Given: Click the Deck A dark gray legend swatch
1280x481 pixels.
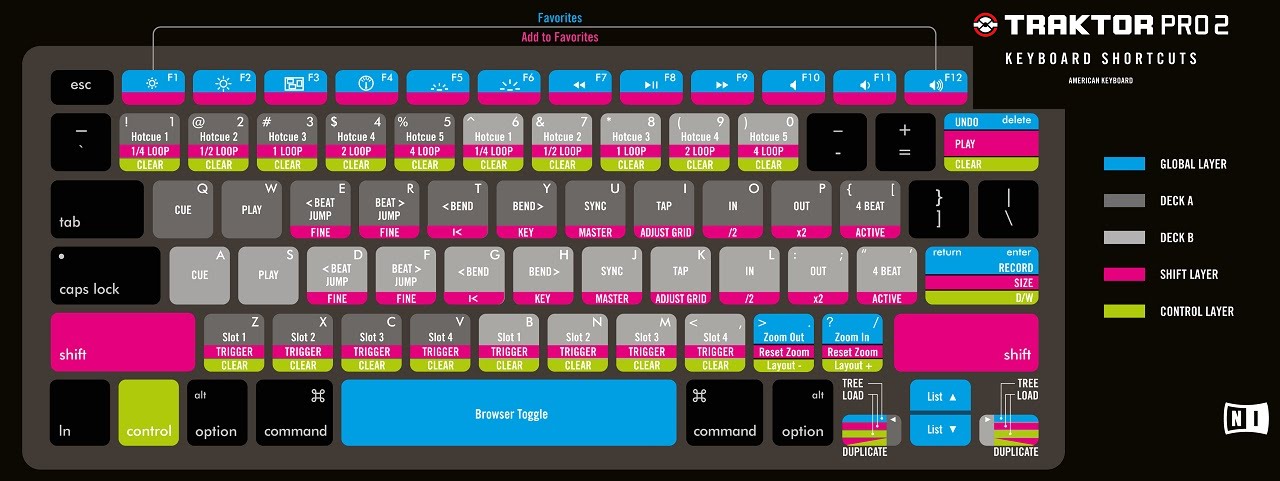Looking at the screenshot, I should 1124,201.
